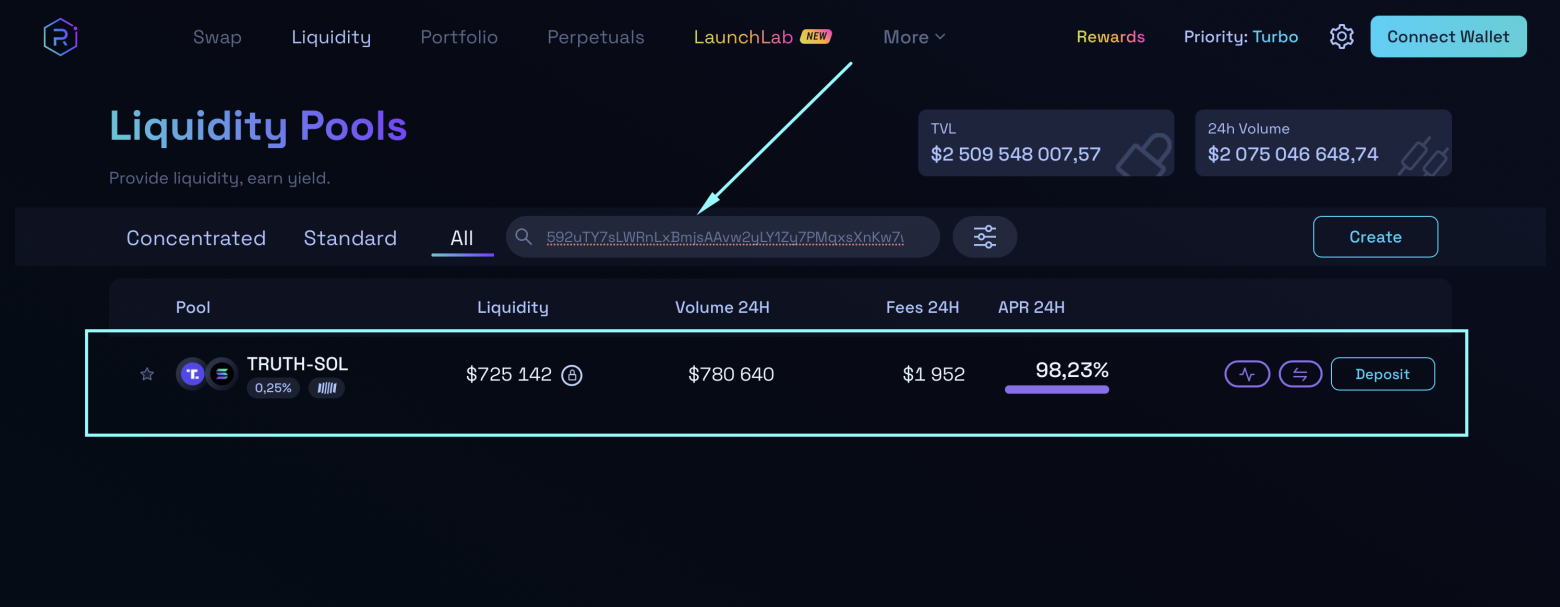Switch to the Concentrated filter

pos(195,237)
